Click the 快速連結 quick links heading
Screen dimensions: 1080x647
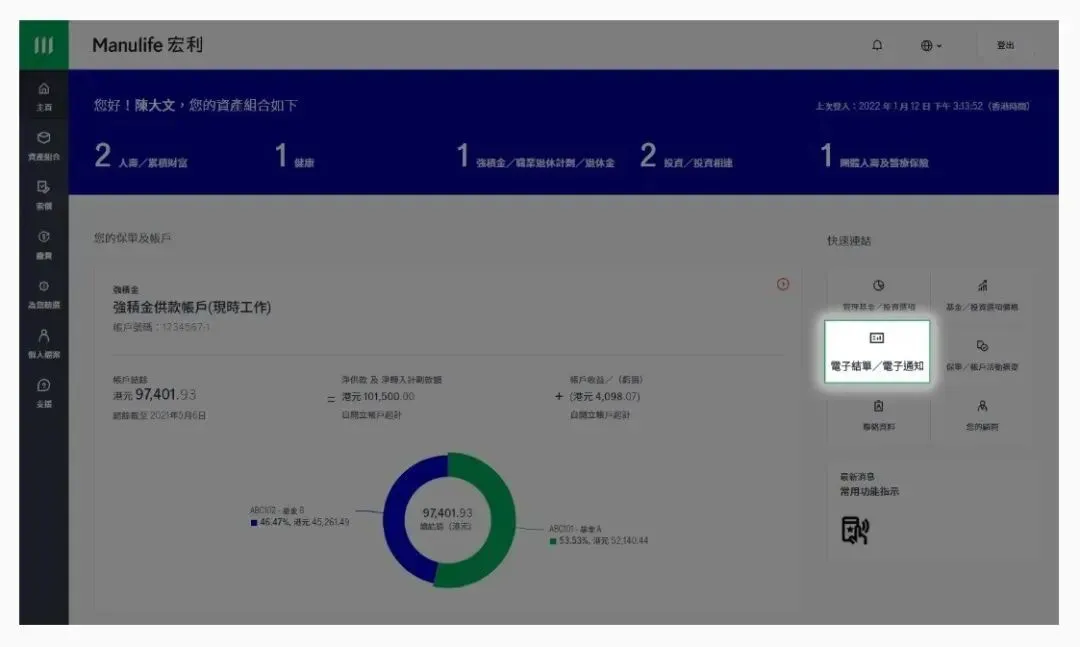849,241
